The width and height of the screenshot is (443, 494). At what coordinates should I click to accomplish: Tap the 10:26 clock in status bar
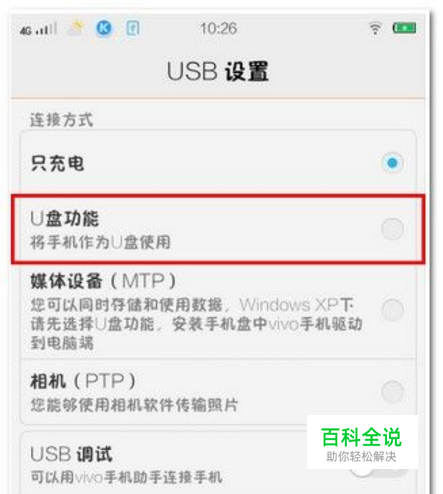219,28
